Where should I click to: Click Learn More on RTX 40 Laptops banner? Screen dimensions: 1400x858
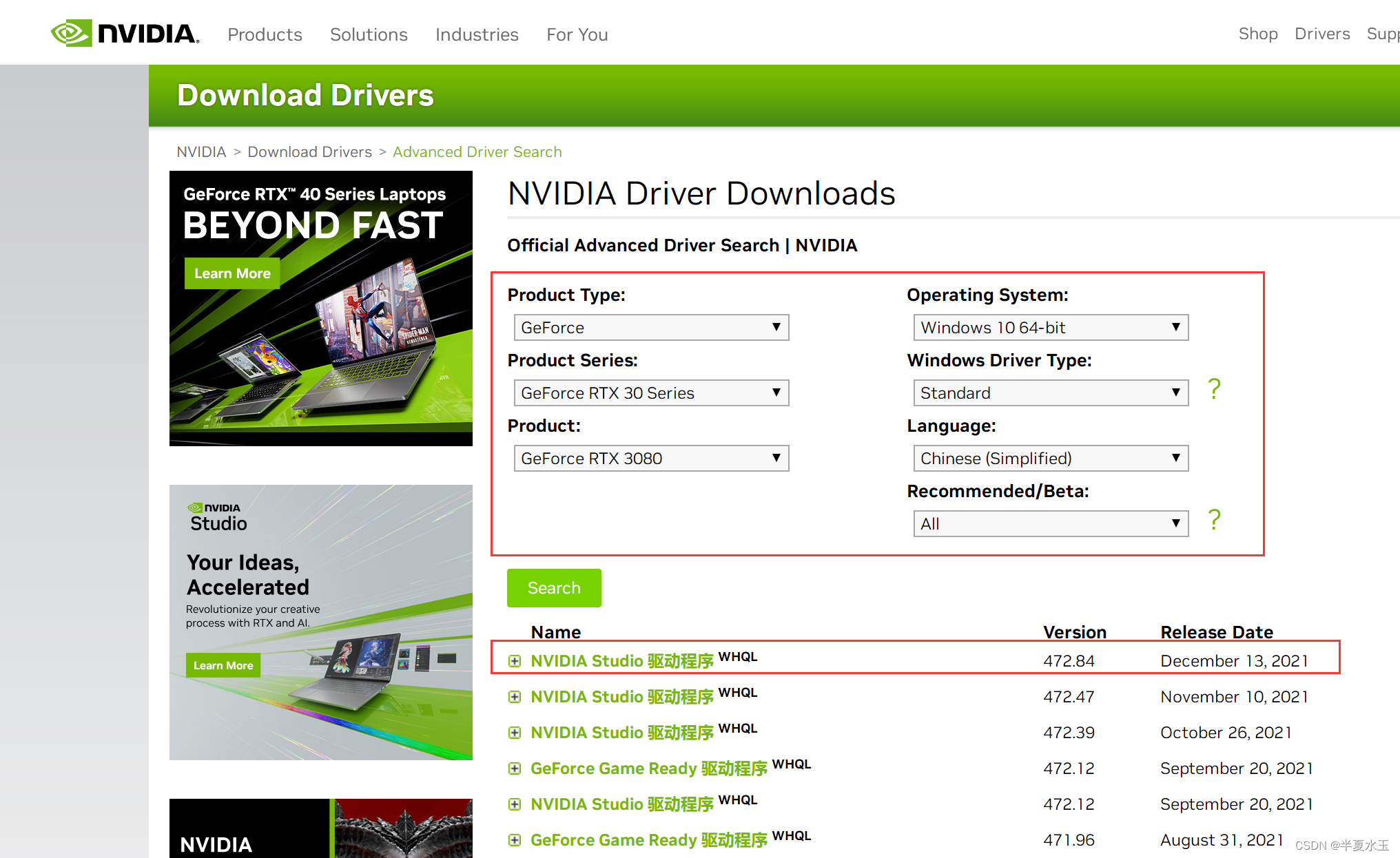click(x=232, y=273)
